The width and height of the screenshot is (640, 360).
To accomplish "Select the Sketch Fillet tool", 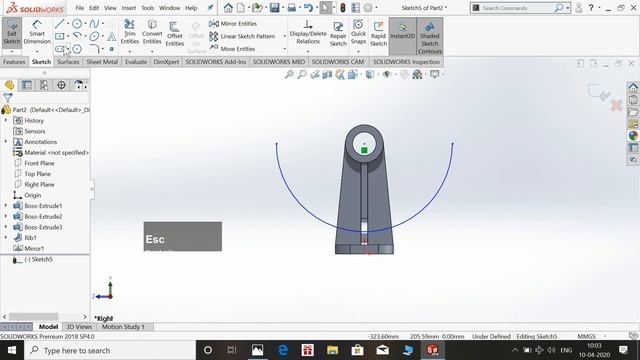I will coord(94,49).
